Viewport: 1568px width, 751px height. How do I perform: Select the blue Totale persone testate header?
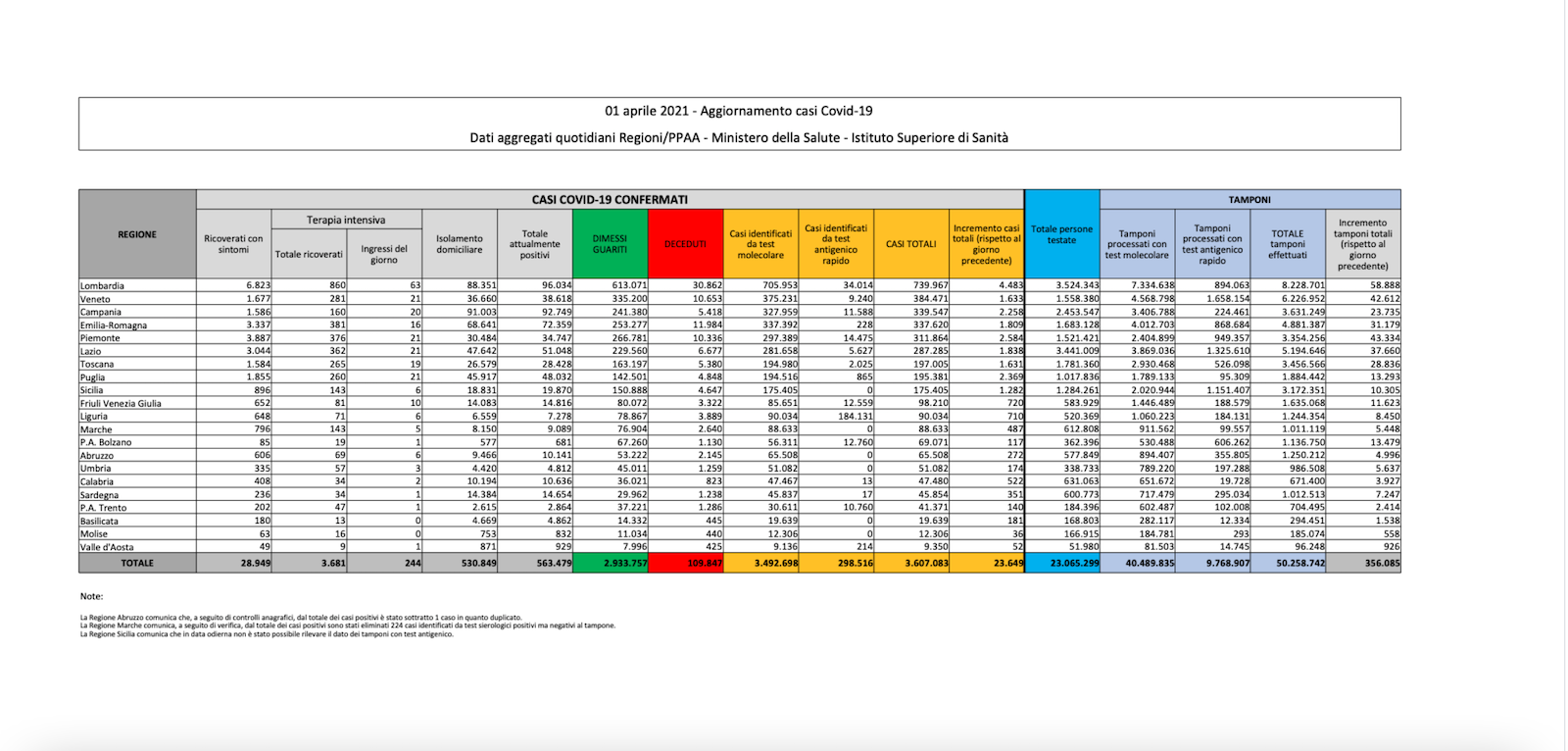tap(1061, 234)
